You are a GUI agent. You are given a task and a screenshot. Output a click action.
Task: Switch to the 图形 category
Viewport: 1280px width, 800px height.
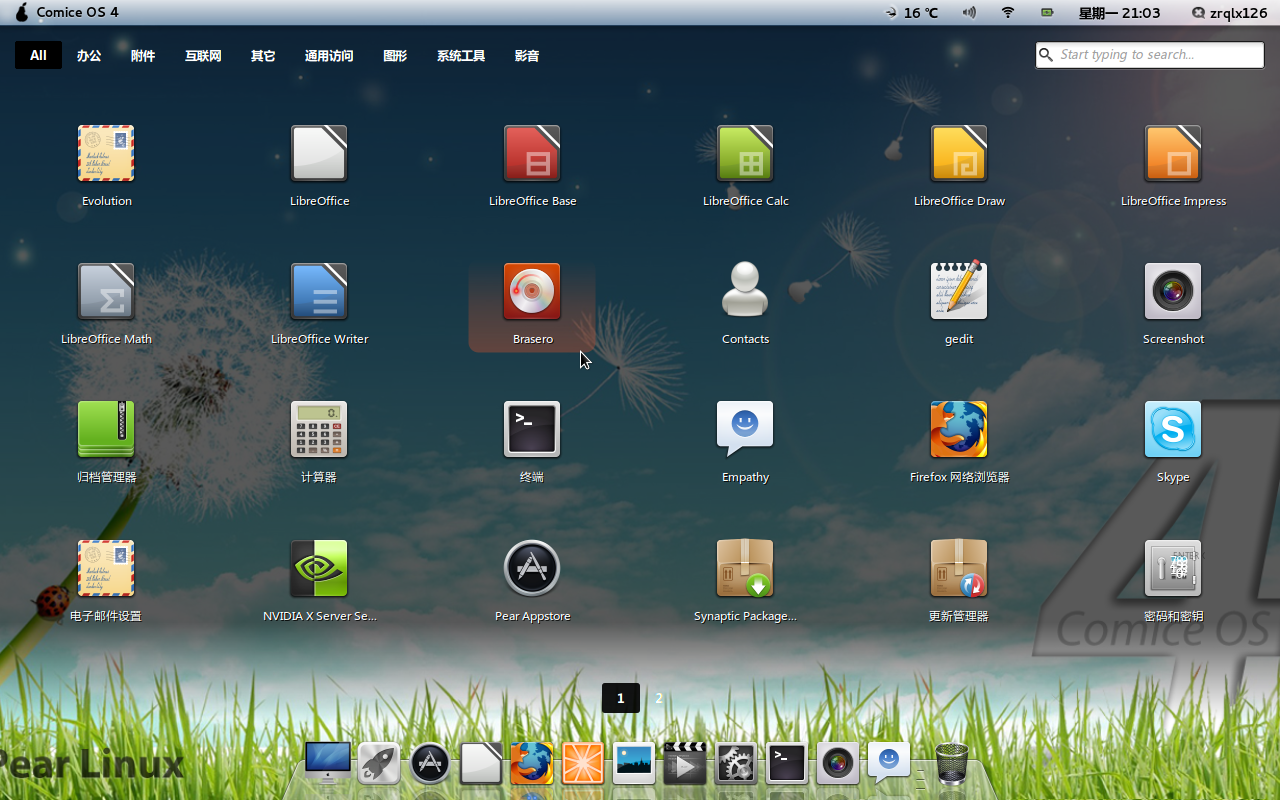[395, 56]
